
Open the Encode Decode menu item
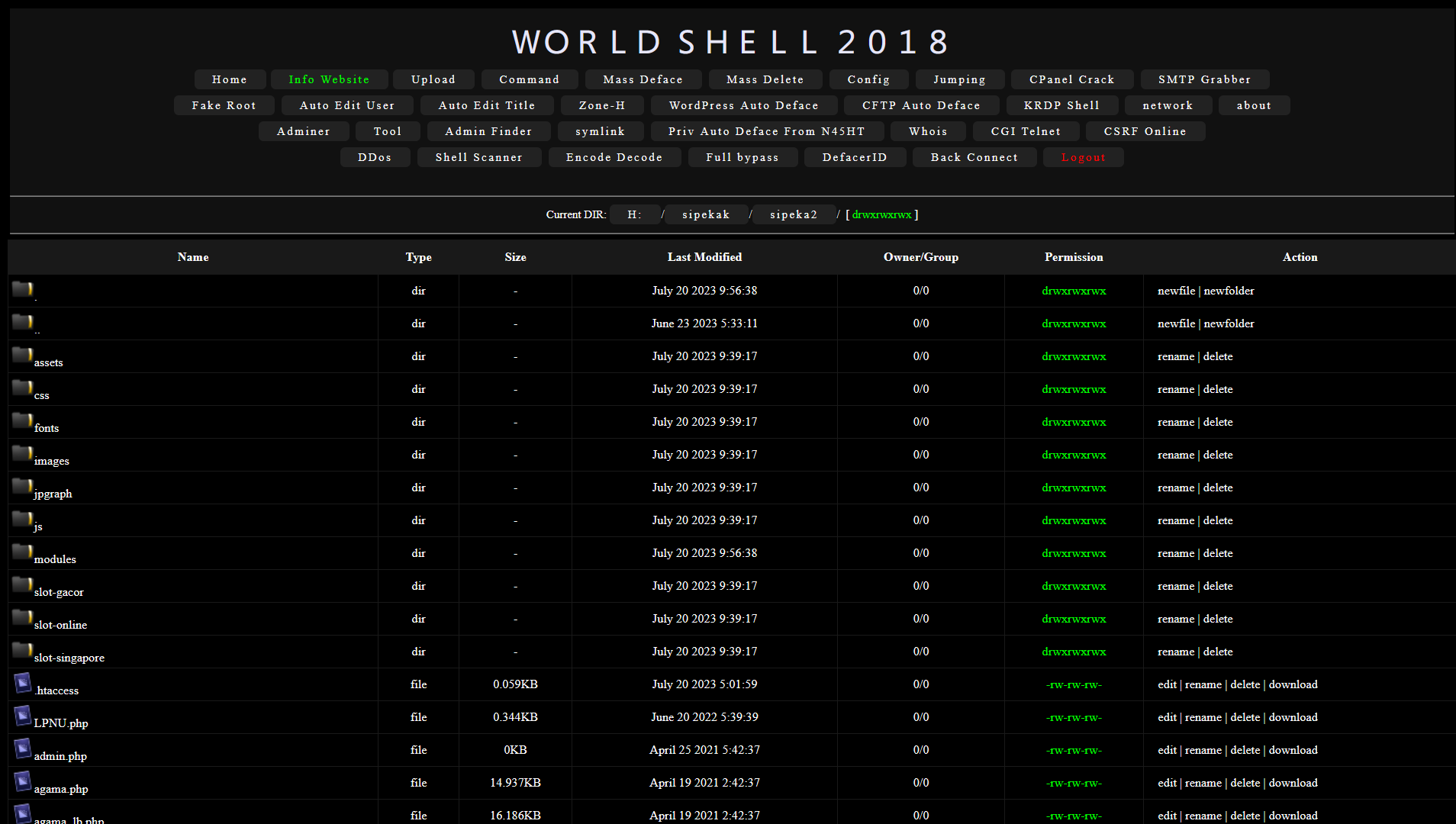614,157
